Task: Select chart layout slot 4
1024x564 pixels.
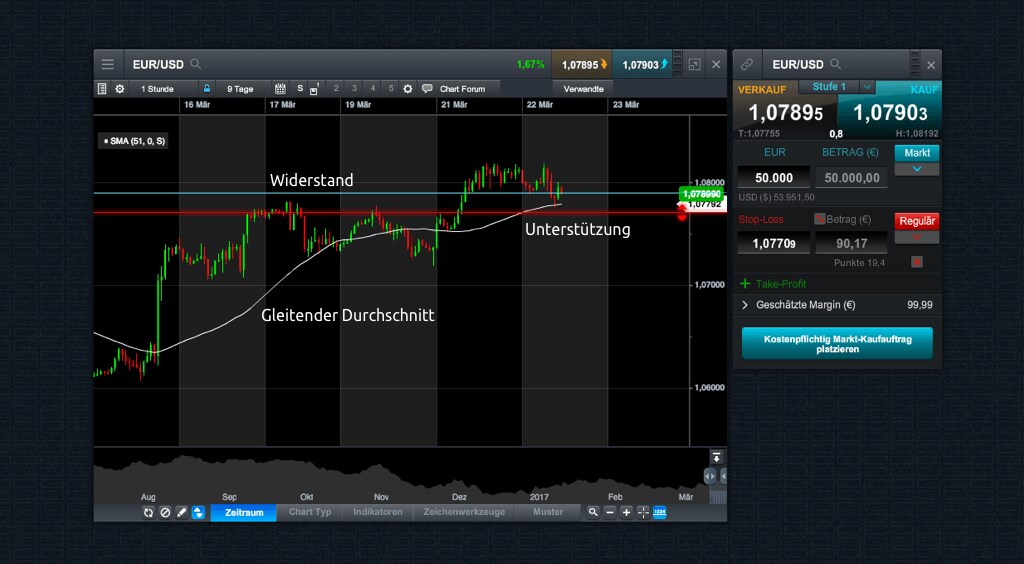Action: pos(372,88)
